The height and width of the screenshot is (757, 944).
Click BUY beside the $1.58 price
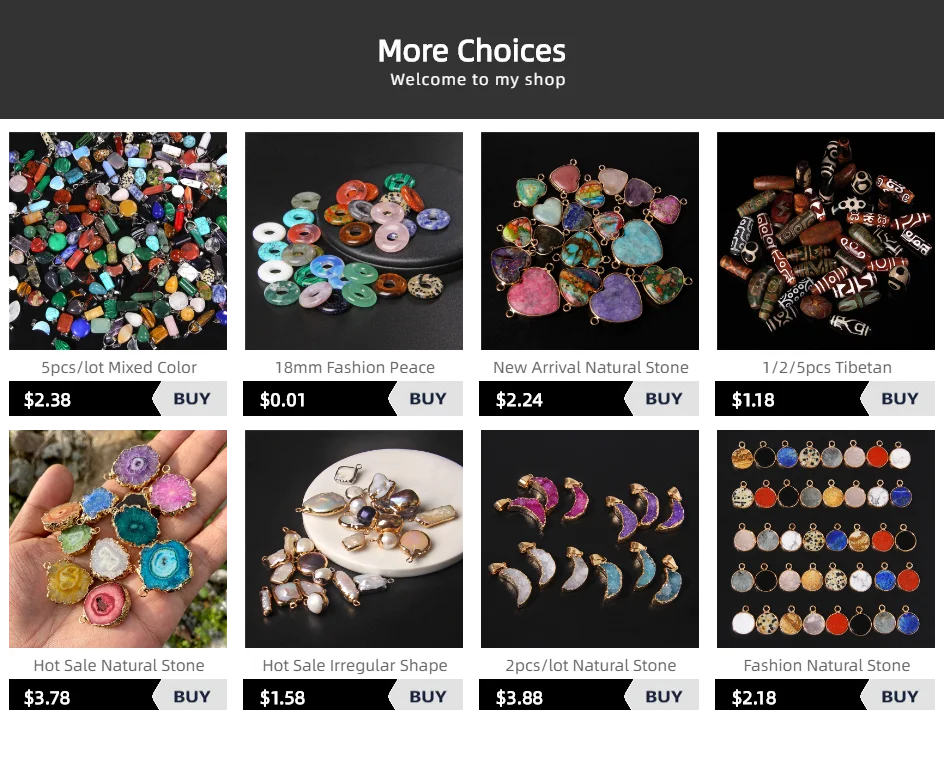point(427,697)
